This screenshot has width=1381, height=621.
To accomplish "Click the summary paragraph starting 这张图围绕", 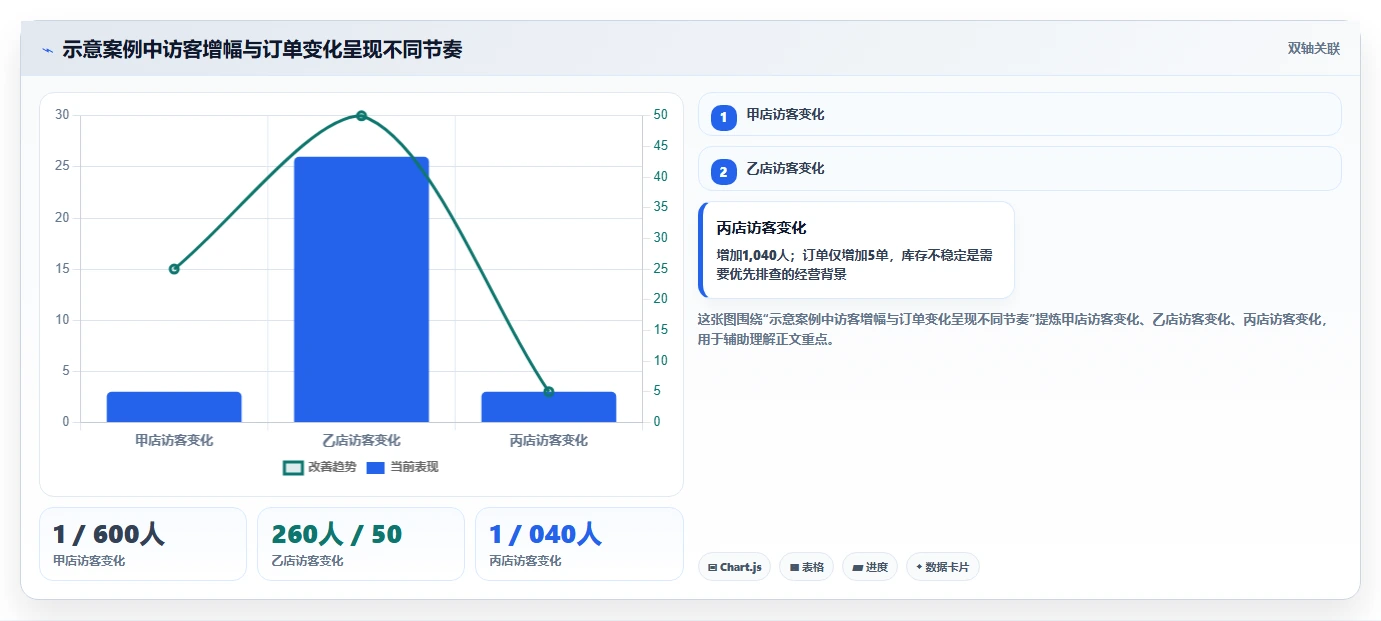I will click(x=1013, y=329).
